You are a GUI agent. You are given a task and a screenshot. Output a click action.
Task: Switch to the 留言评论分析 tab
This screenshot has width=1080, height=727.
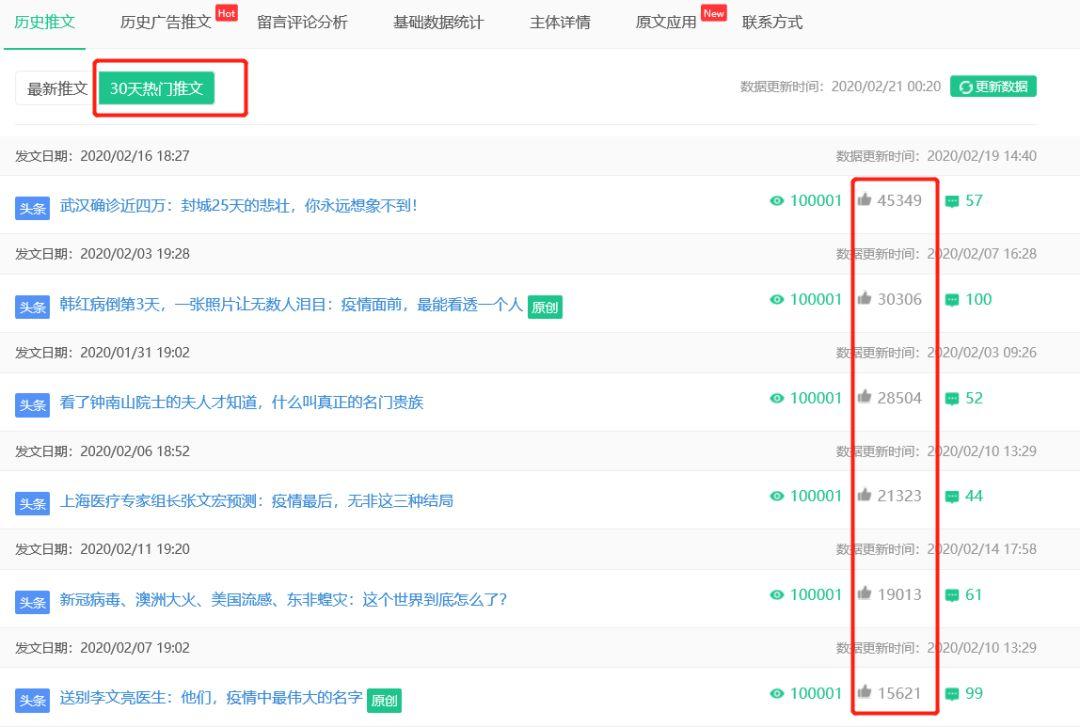point(302,22)
